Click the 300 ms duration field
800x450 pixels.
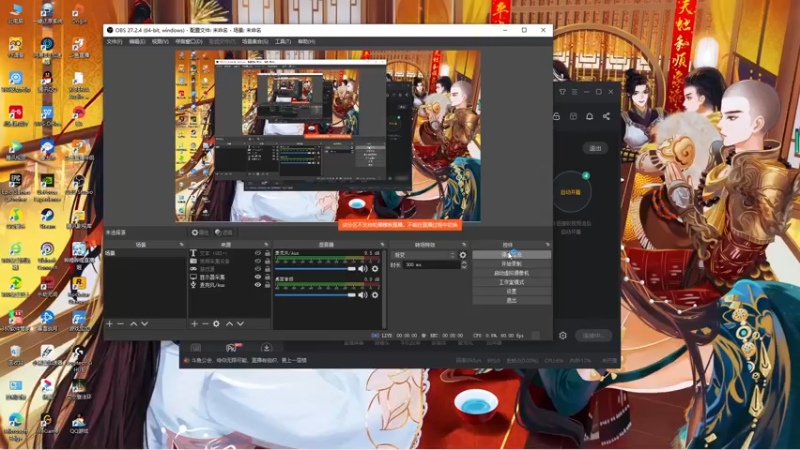[x=432, y=265]
